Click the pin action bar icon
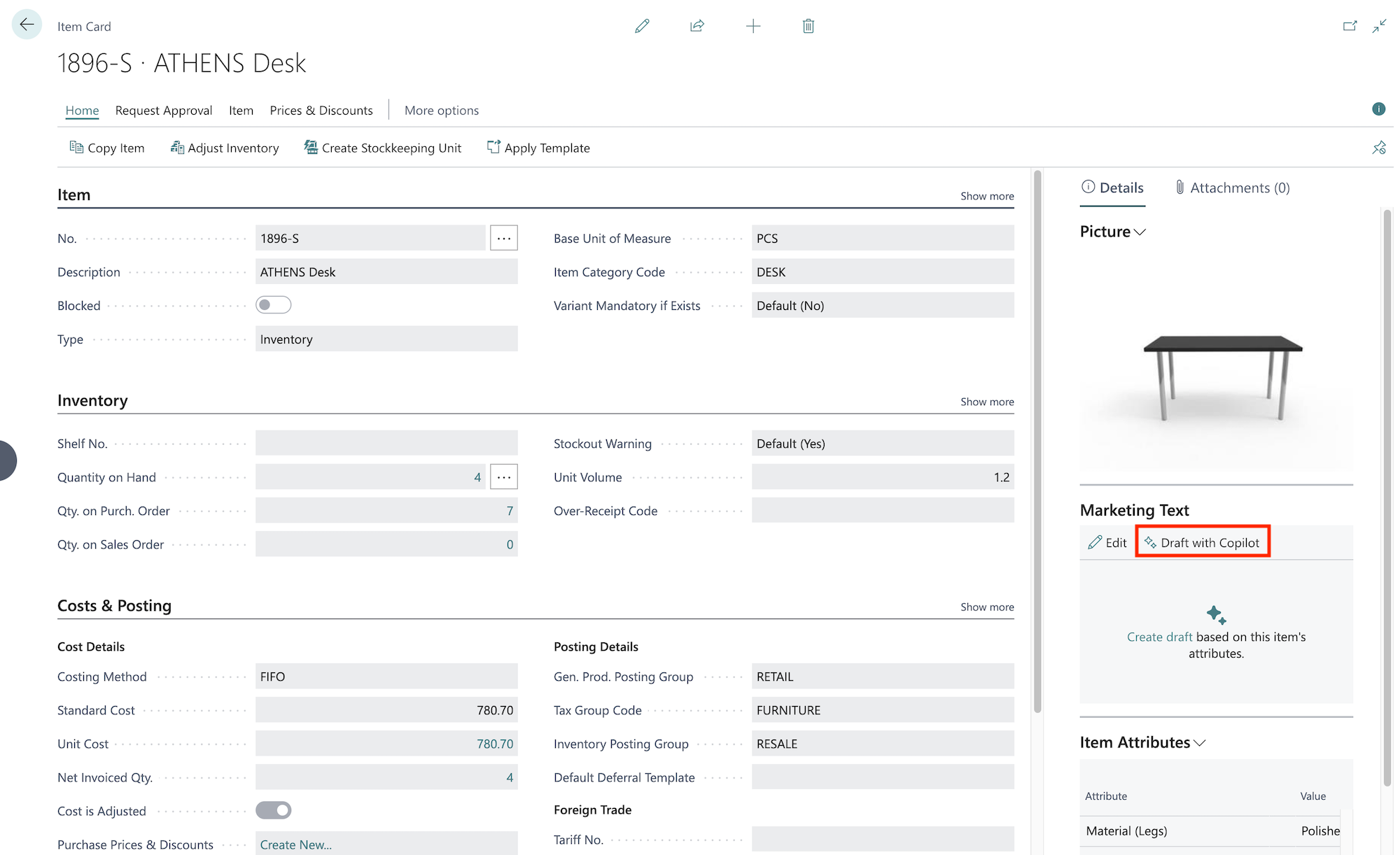Screen dimensions: 1400x855 (1379, 148)
